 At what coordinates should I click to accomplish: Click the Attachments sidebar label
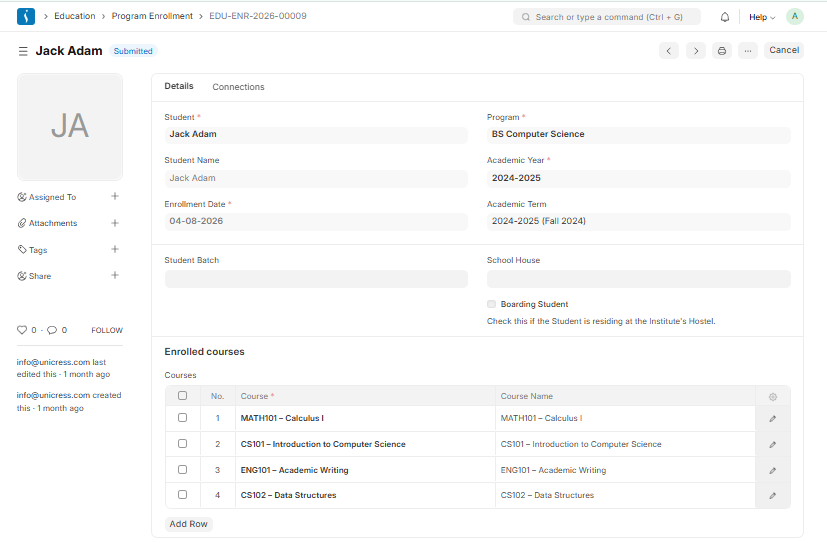pyautogui.click(x=53, y=223)
